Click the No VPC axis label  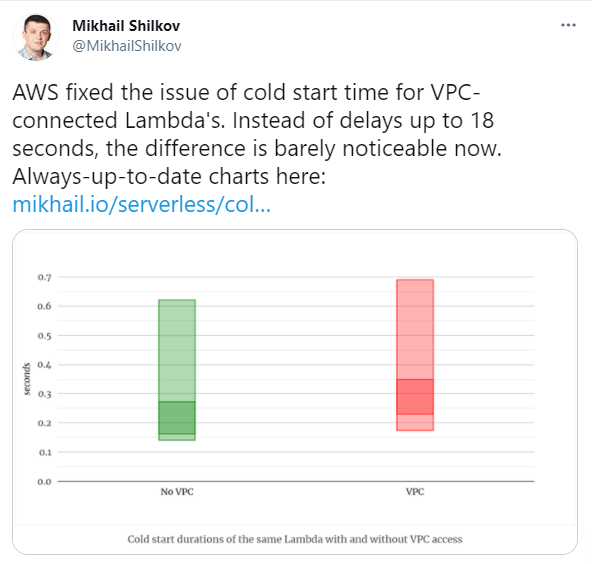pos(177,492)
